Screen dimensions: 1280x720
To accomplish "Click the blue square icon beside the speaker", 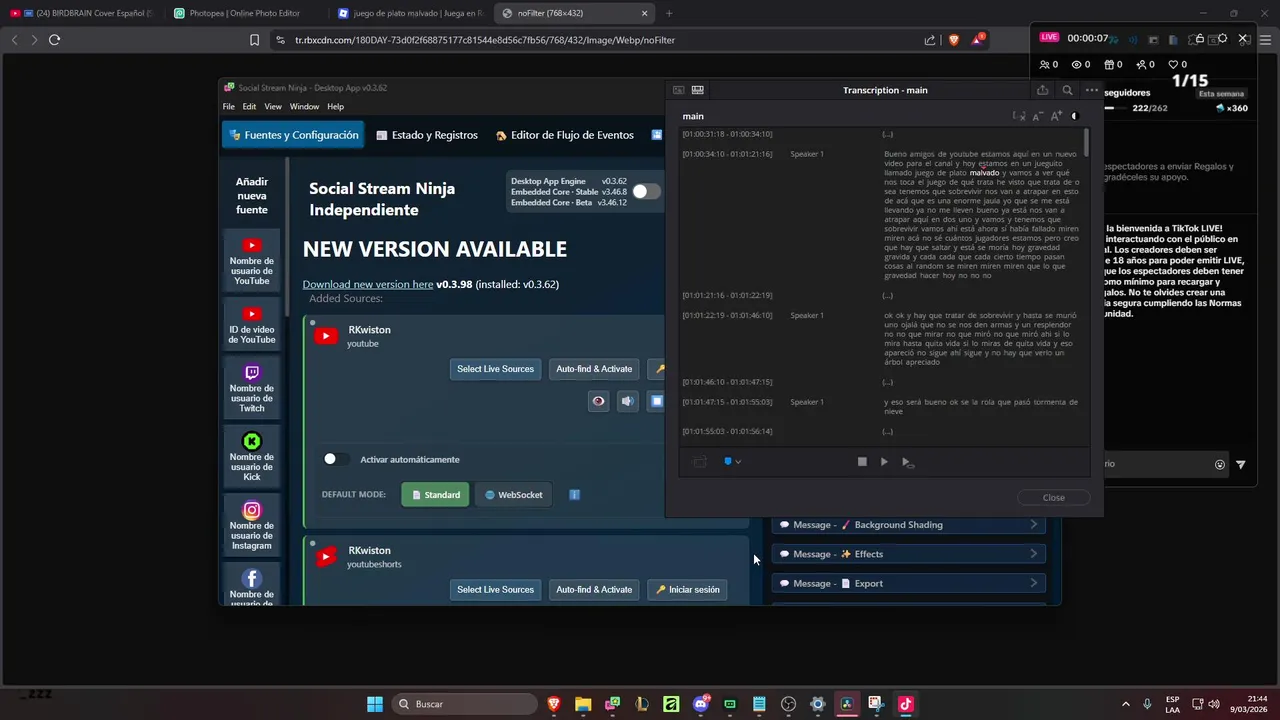I will point(656,401).
